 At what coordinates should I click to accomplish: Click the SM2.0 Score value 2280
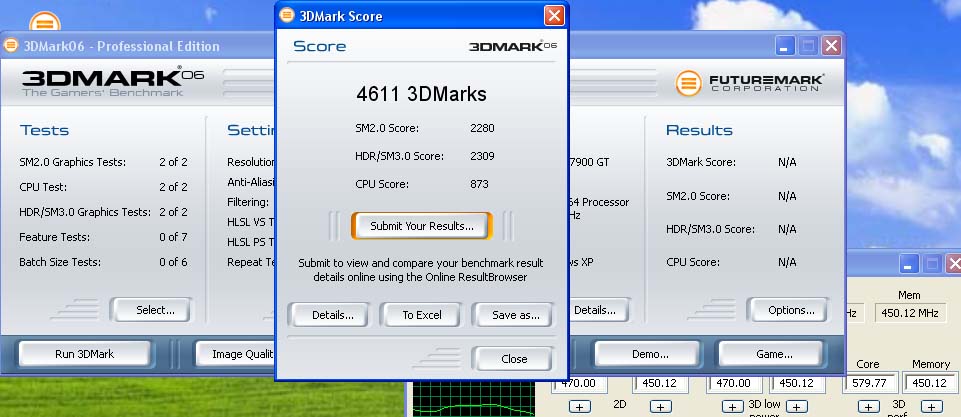[482, 128]
